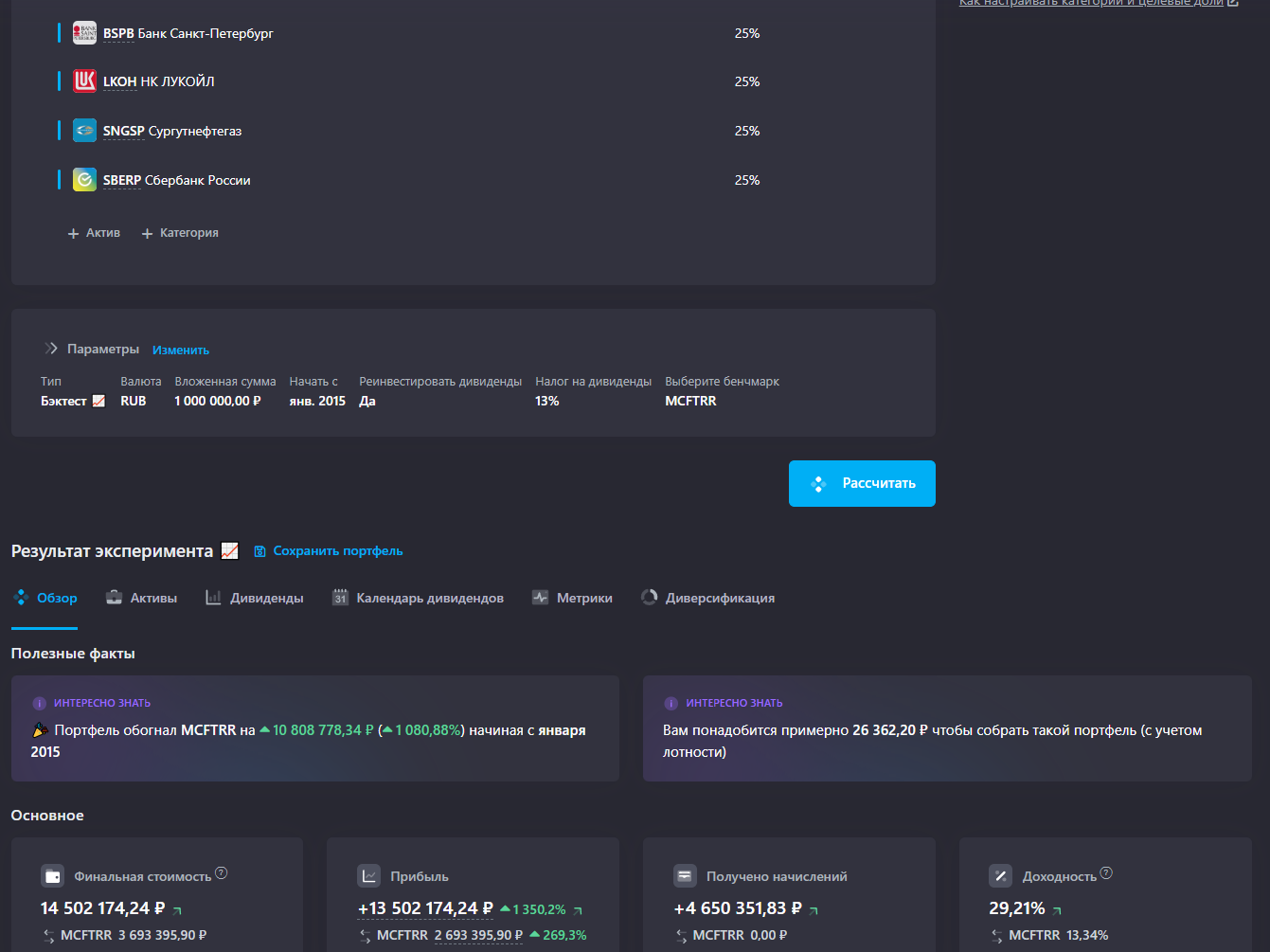Image resolution: width=1270 pixels, height=952 pixels.
Task: Click the 25% share for SBERP
Action: tap(747, 180)
